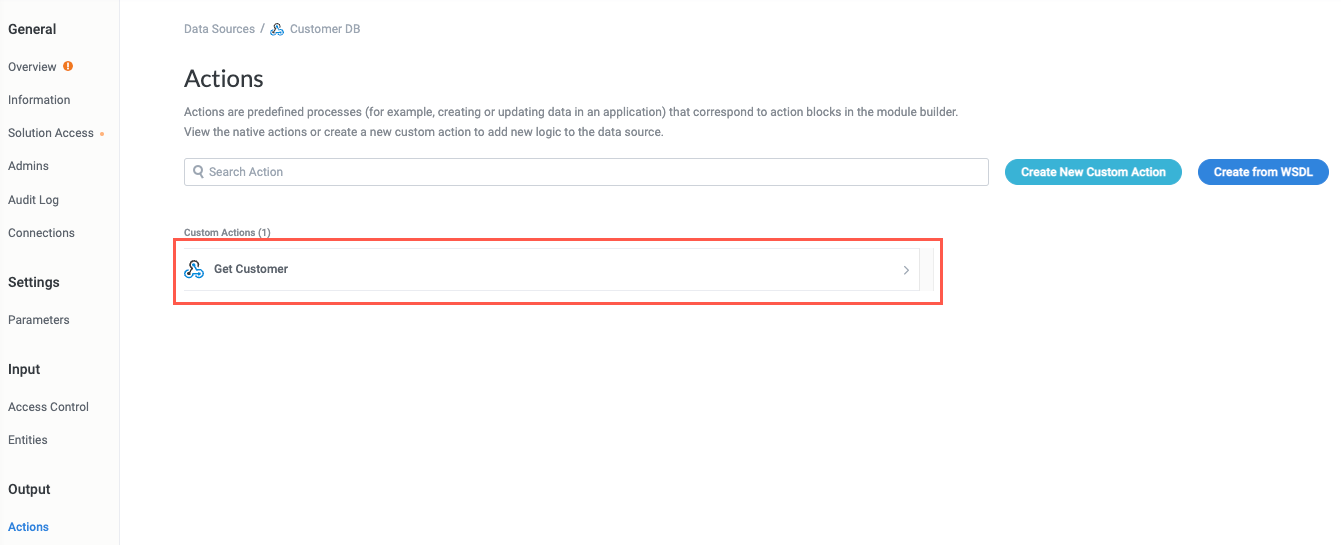Viewport: 1341px width, 545px height.
Task: Open Solution Access settings
Action: (51, 133)
